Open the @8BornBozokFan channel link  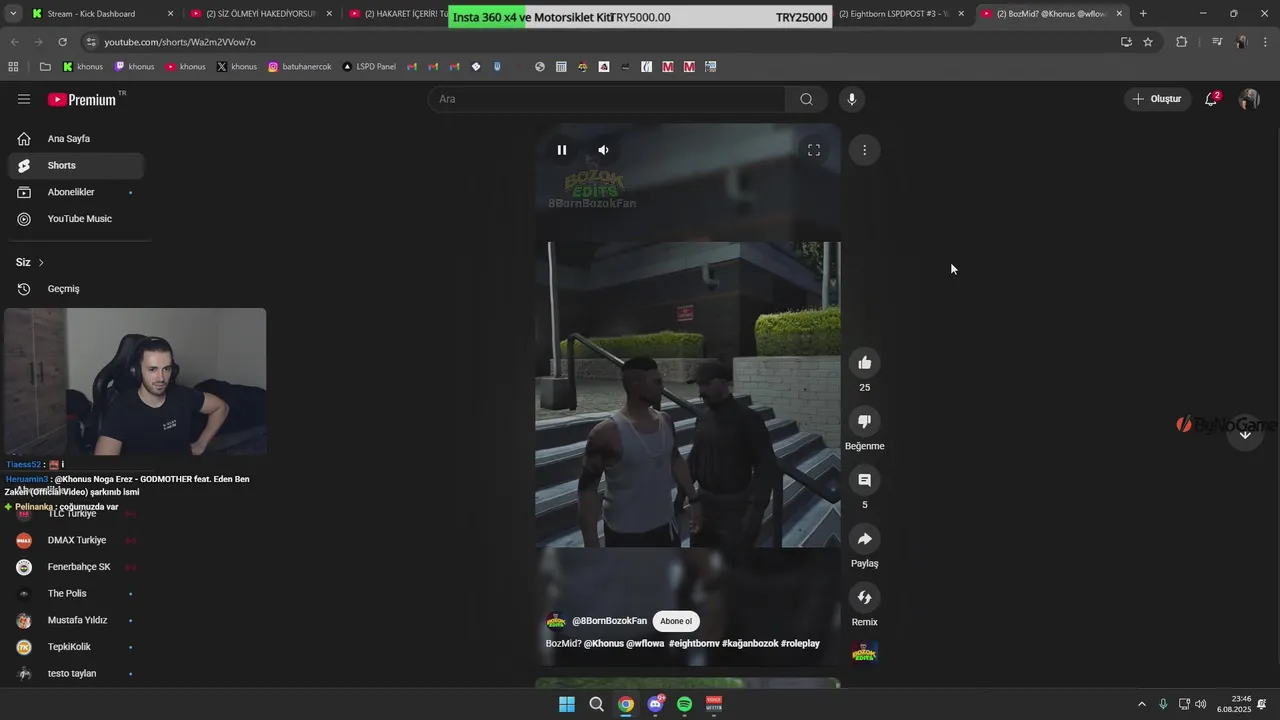pos(609,621)
